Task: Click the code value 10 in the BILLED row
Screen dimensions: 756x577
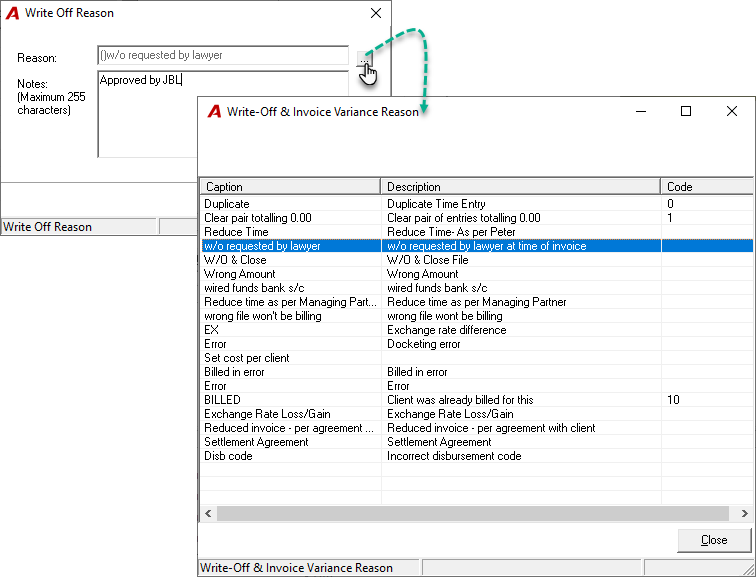Action: click(673, 400)
